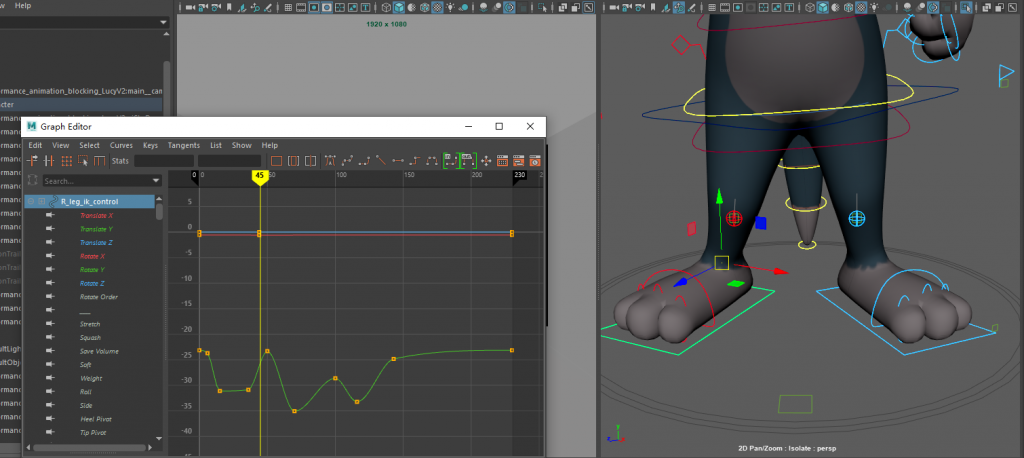Select the Move Nearest Picked Key tool
Screen dimensions: 1024x458
tap(32, 161)
